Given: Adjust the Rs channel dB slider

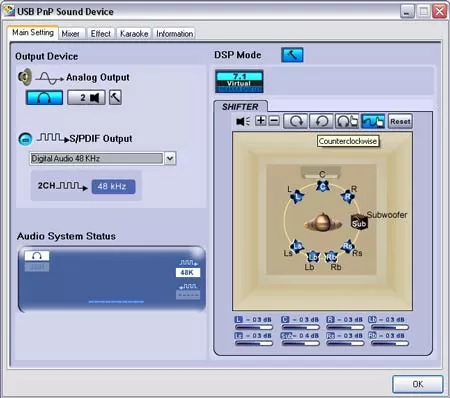Looking at the screenshot, I should (345, 343).
